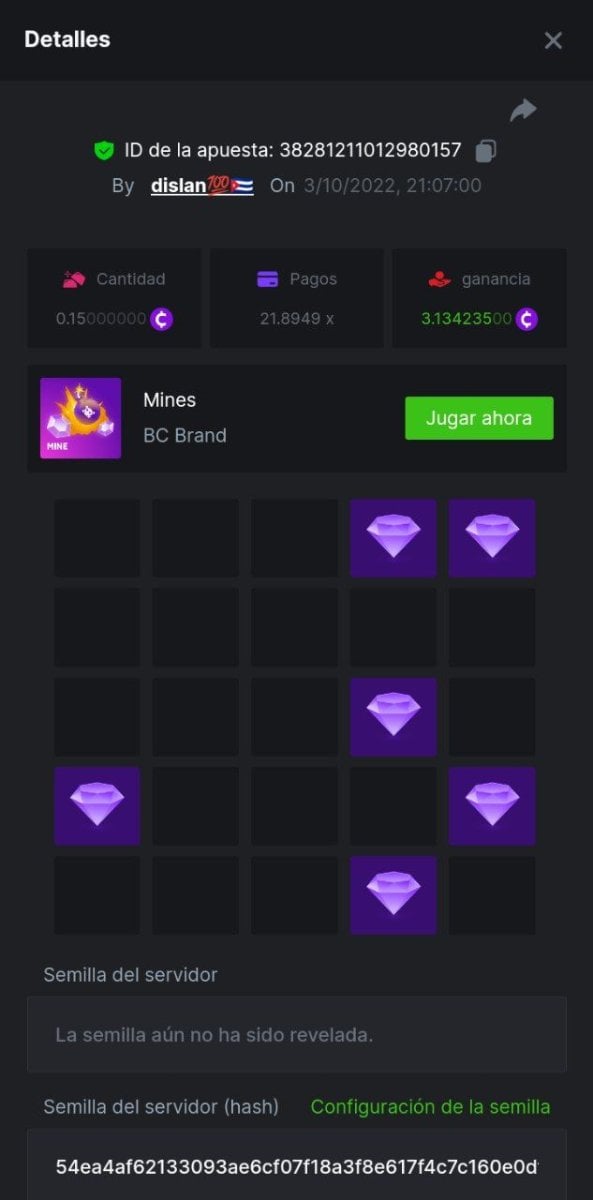Click the diamond in the first column of the fourth row
Viewport: 593px width, 1200px height.
click(97, 803)
